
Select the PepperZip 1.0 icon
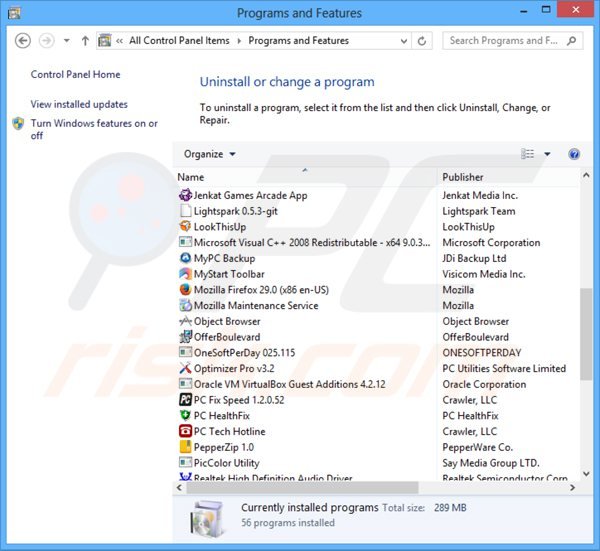coord(185,447)
